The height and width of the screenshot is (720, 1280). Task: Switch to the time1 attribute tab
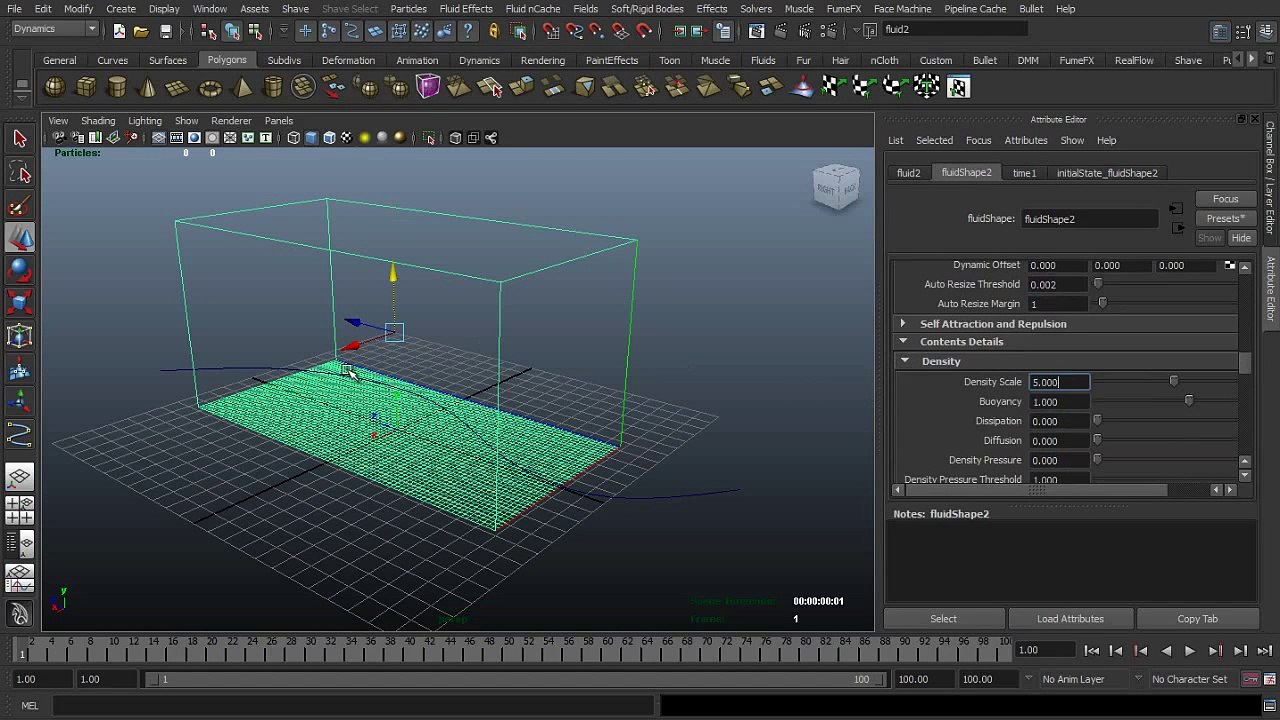pyautogui.click(x=1024, y=173)
